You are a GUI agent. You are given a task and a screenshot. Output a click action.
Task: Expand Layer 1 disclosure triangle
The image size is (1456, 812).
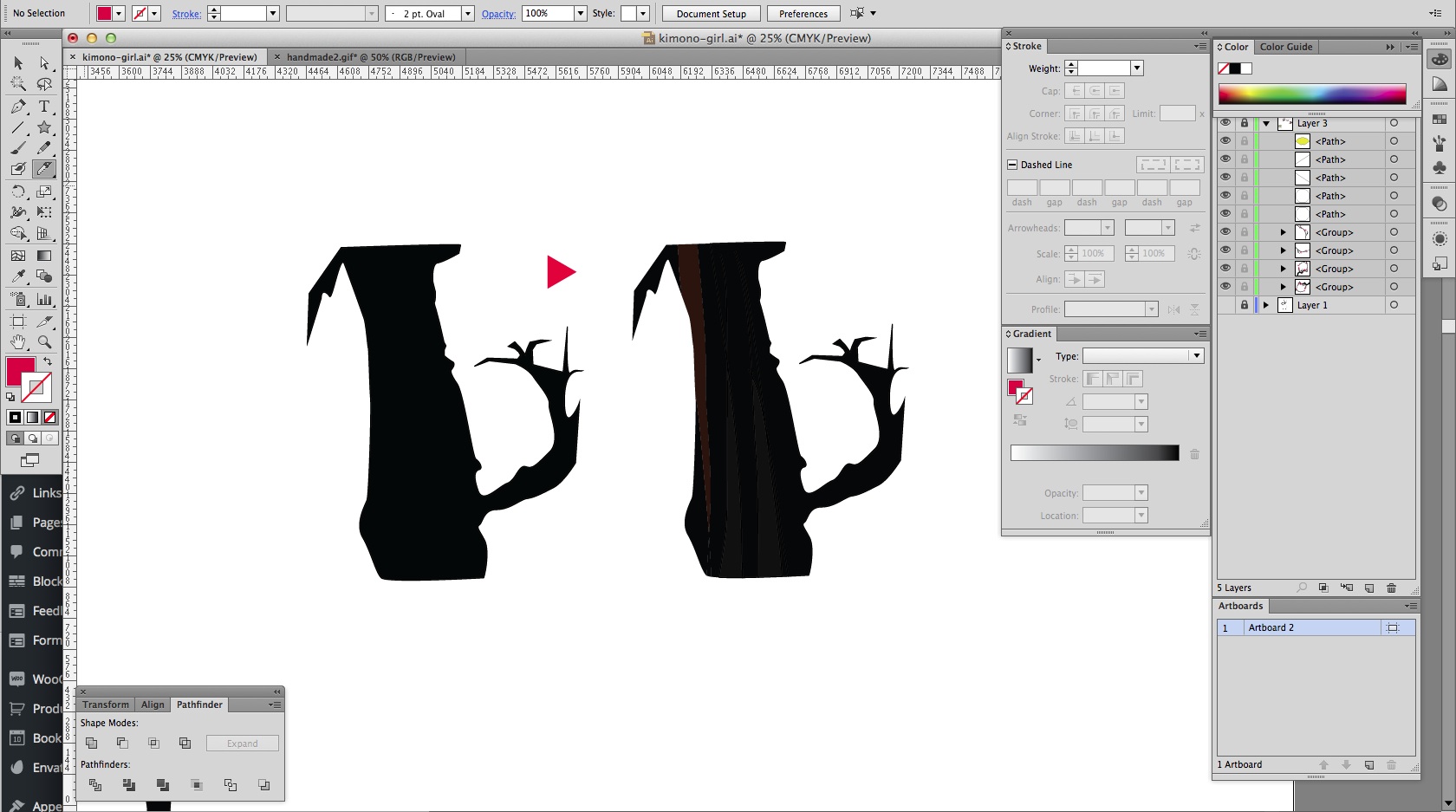click(x=1266, y=305)
